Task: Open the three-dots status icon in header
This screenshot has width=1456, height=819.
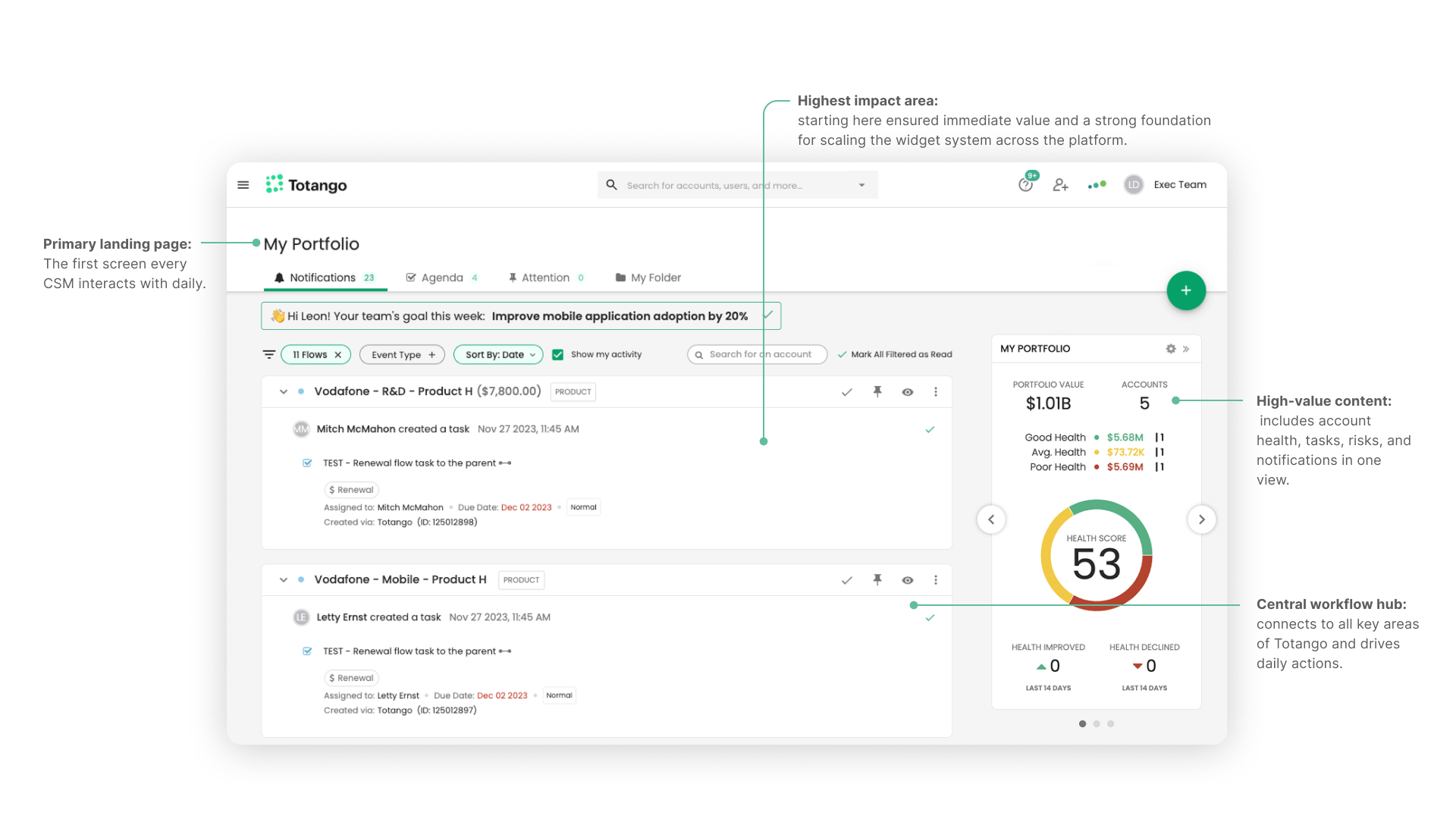Action: click(1097, 185)
